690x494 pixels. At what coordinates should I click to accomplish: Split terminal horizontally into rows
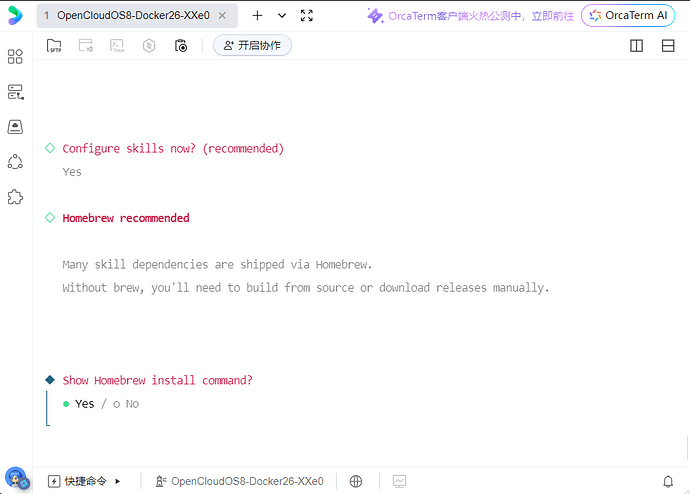point(668,46)
